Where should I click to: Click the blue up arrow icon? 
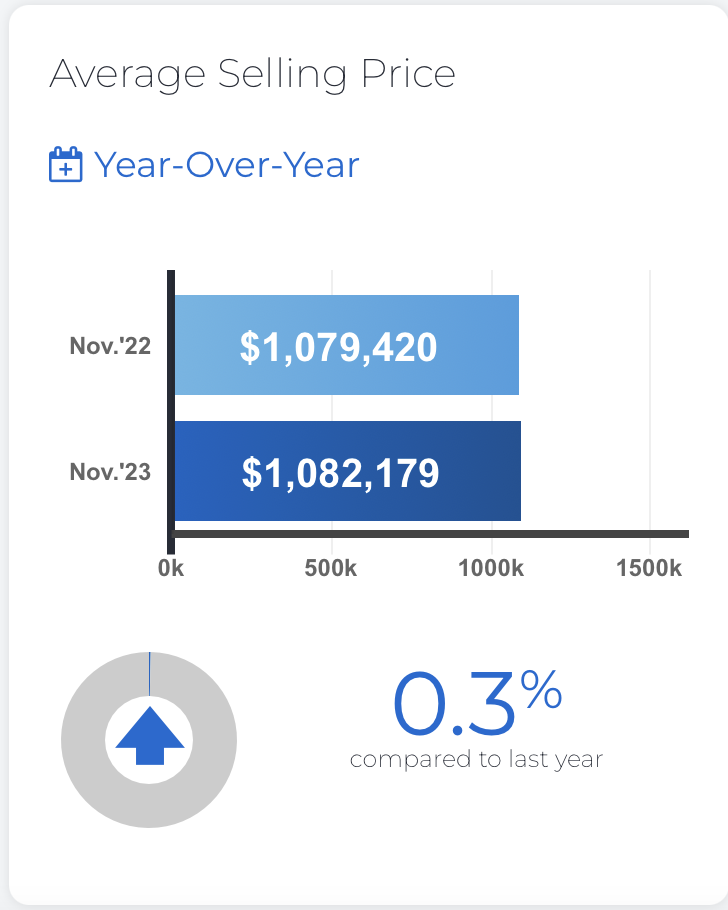coord(150,735)
